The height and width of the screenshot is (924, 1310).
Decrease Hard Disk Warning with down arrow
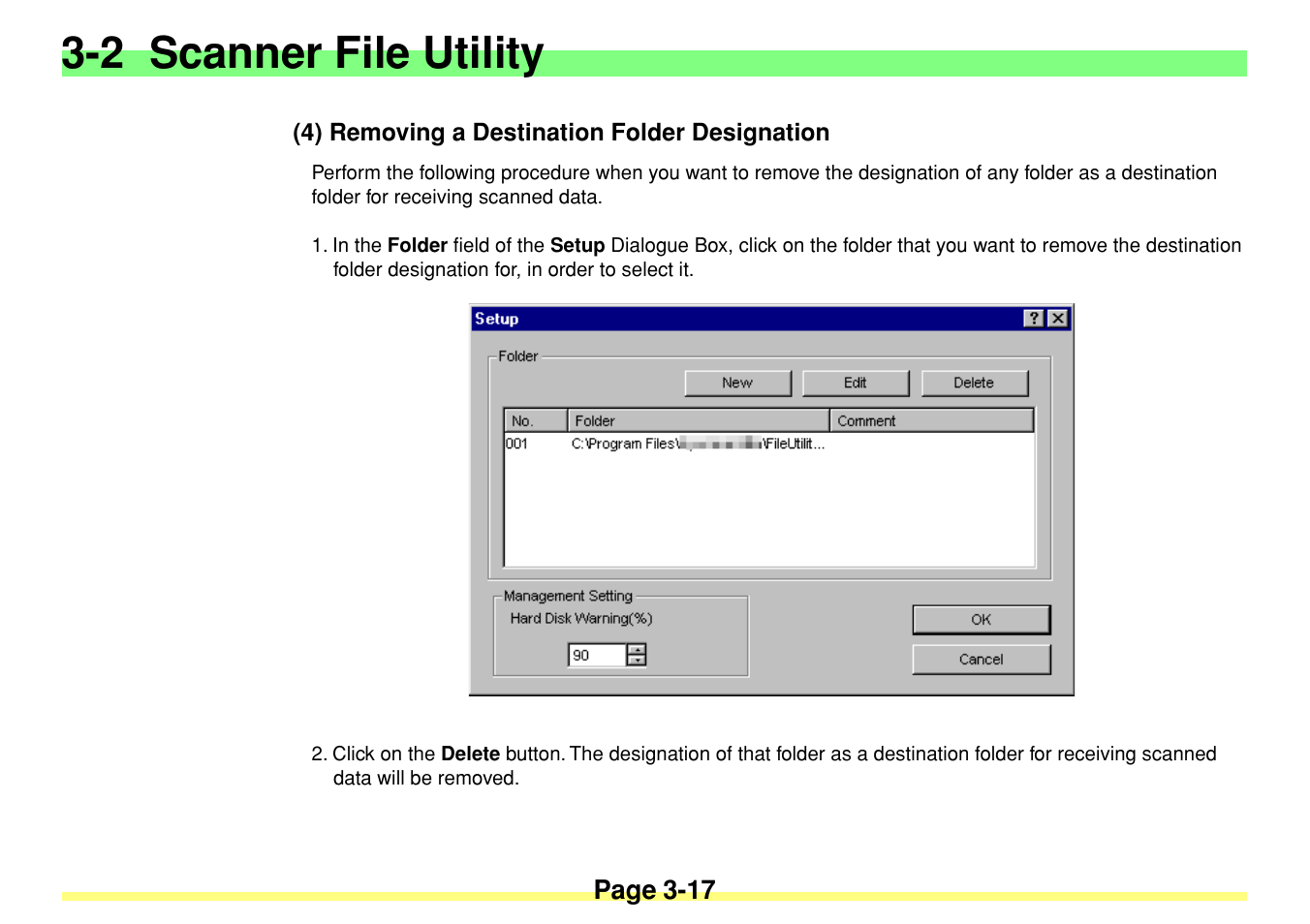click(637, 661)
